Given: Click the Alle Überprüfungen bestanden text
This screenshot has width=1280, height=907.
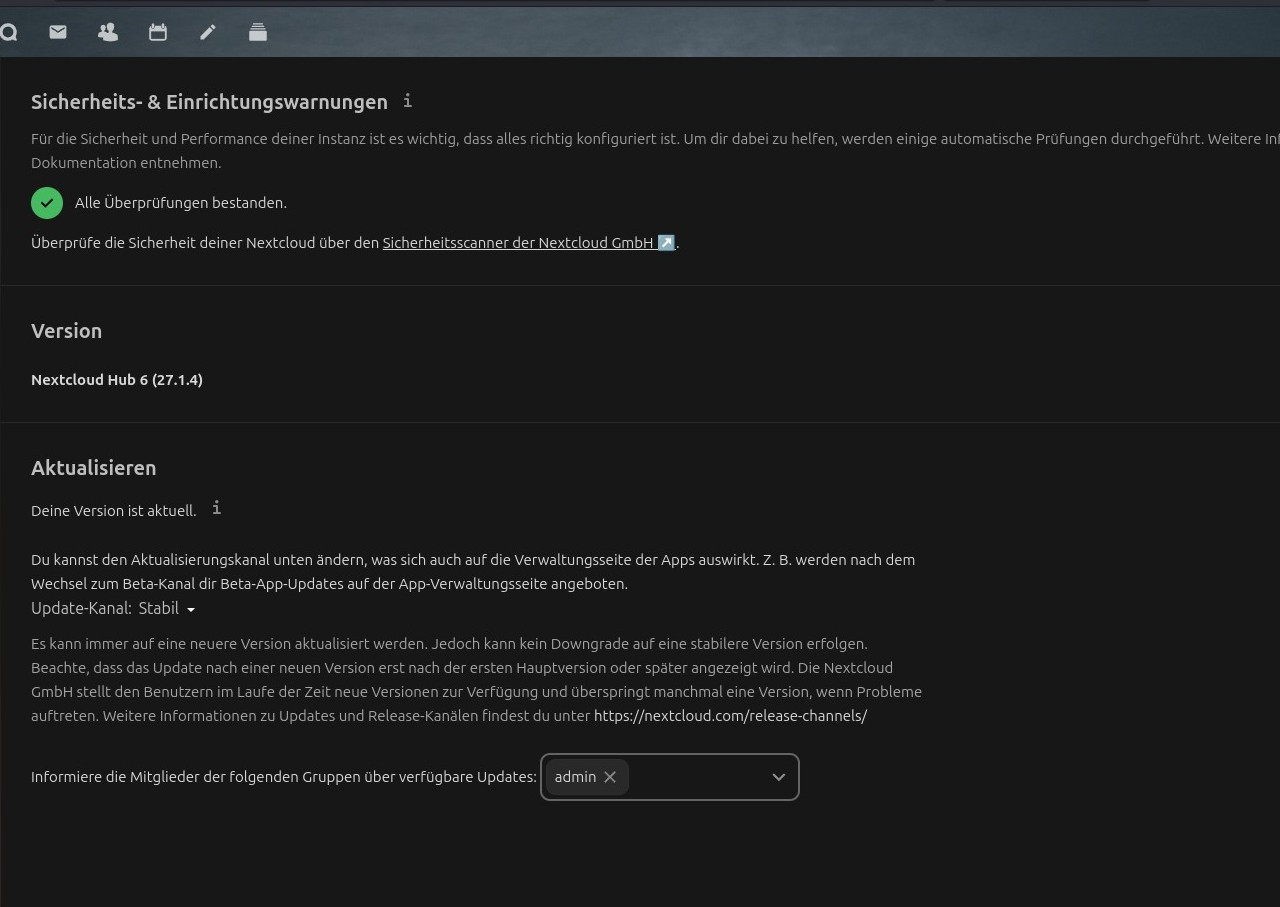Looking at the screenshot, I should point(181,203).
